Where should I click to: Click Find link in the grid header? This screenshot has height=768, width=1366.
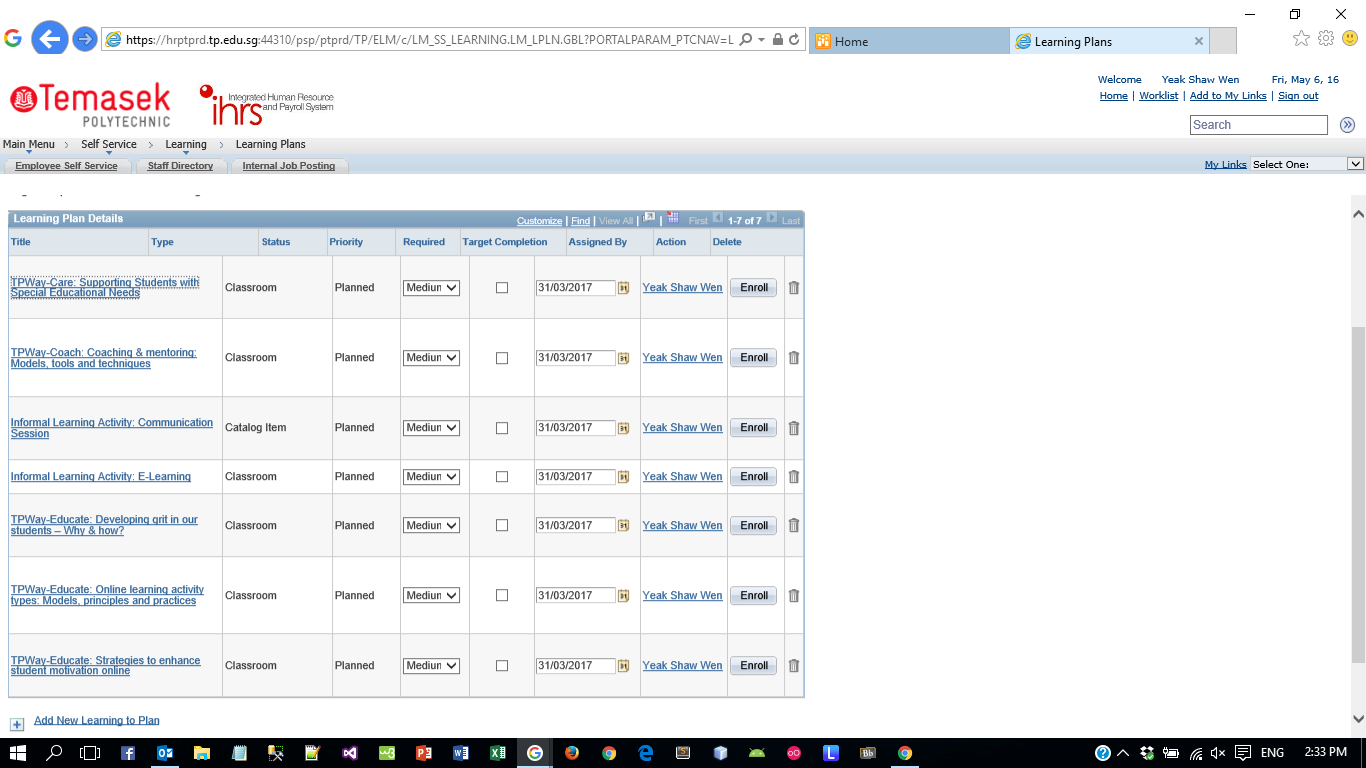(580, 221)
